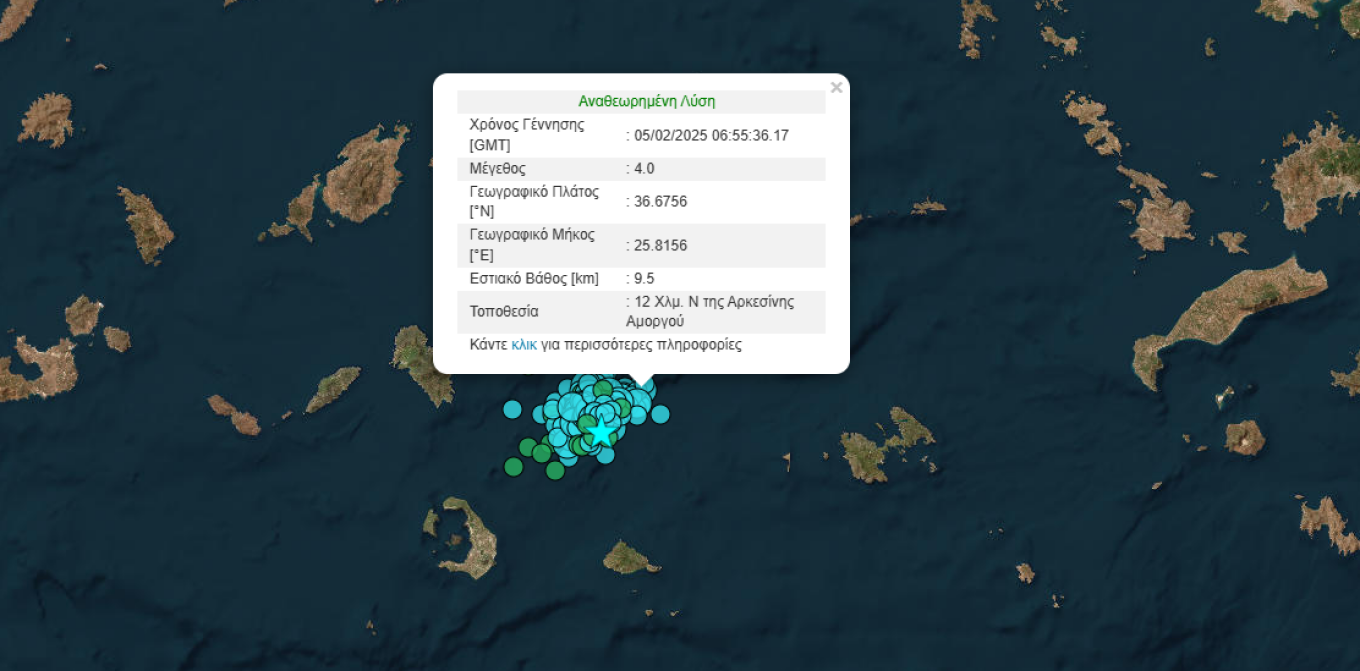Click the leftmost green earthquake marker

[x=513, y=465]
